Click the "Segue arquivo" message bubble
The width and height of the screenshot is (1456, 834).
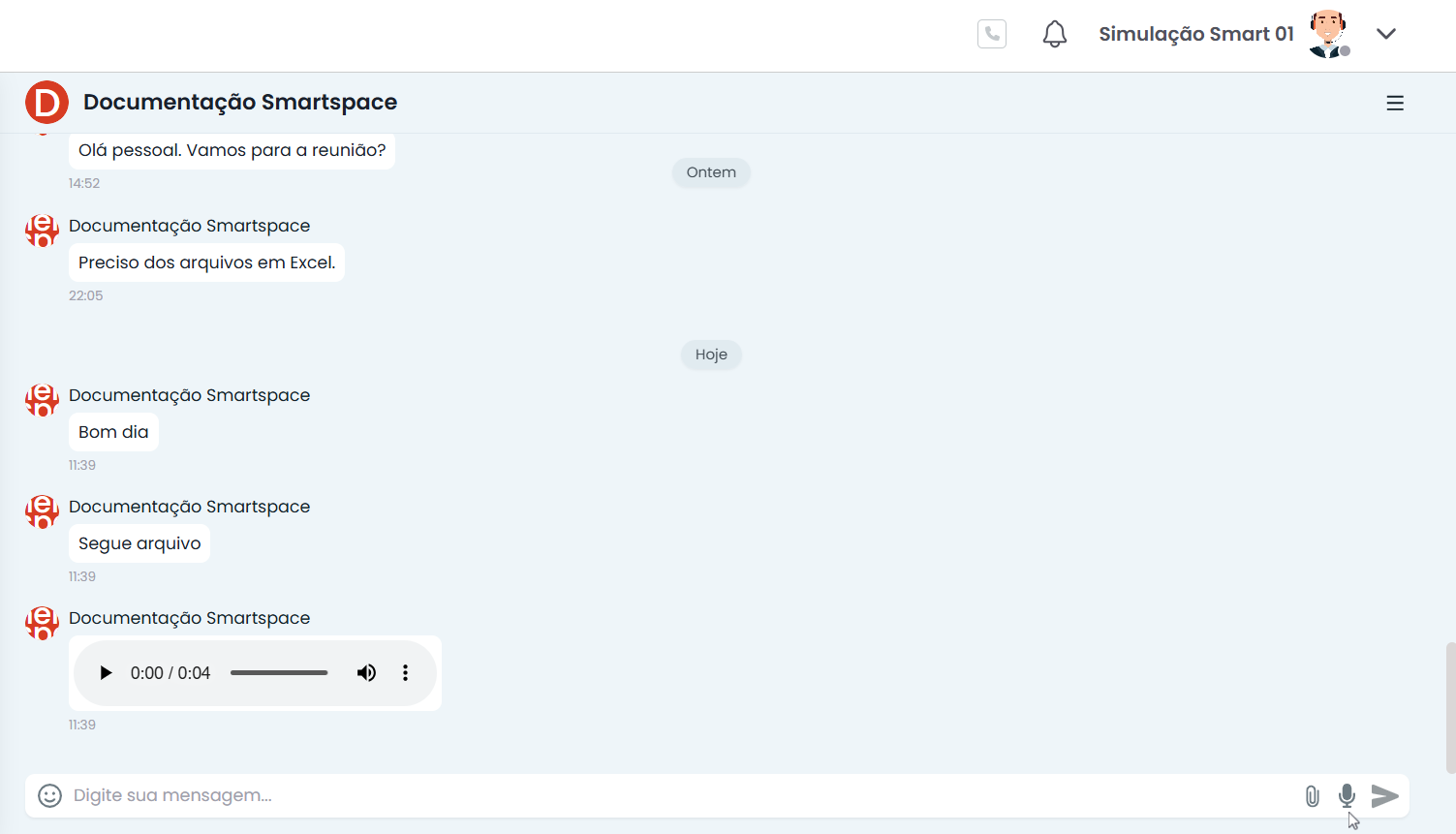[139, 543]
